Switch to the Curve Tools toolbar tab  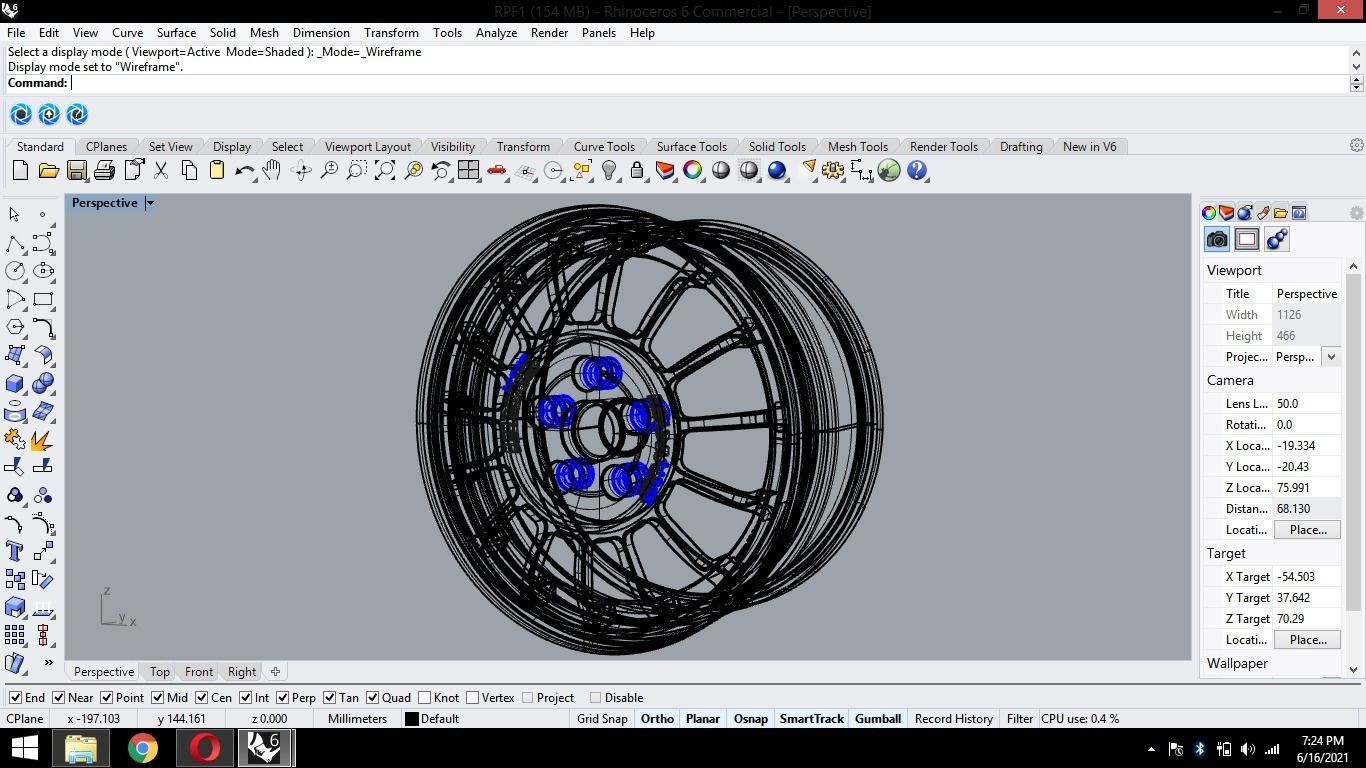604,147
